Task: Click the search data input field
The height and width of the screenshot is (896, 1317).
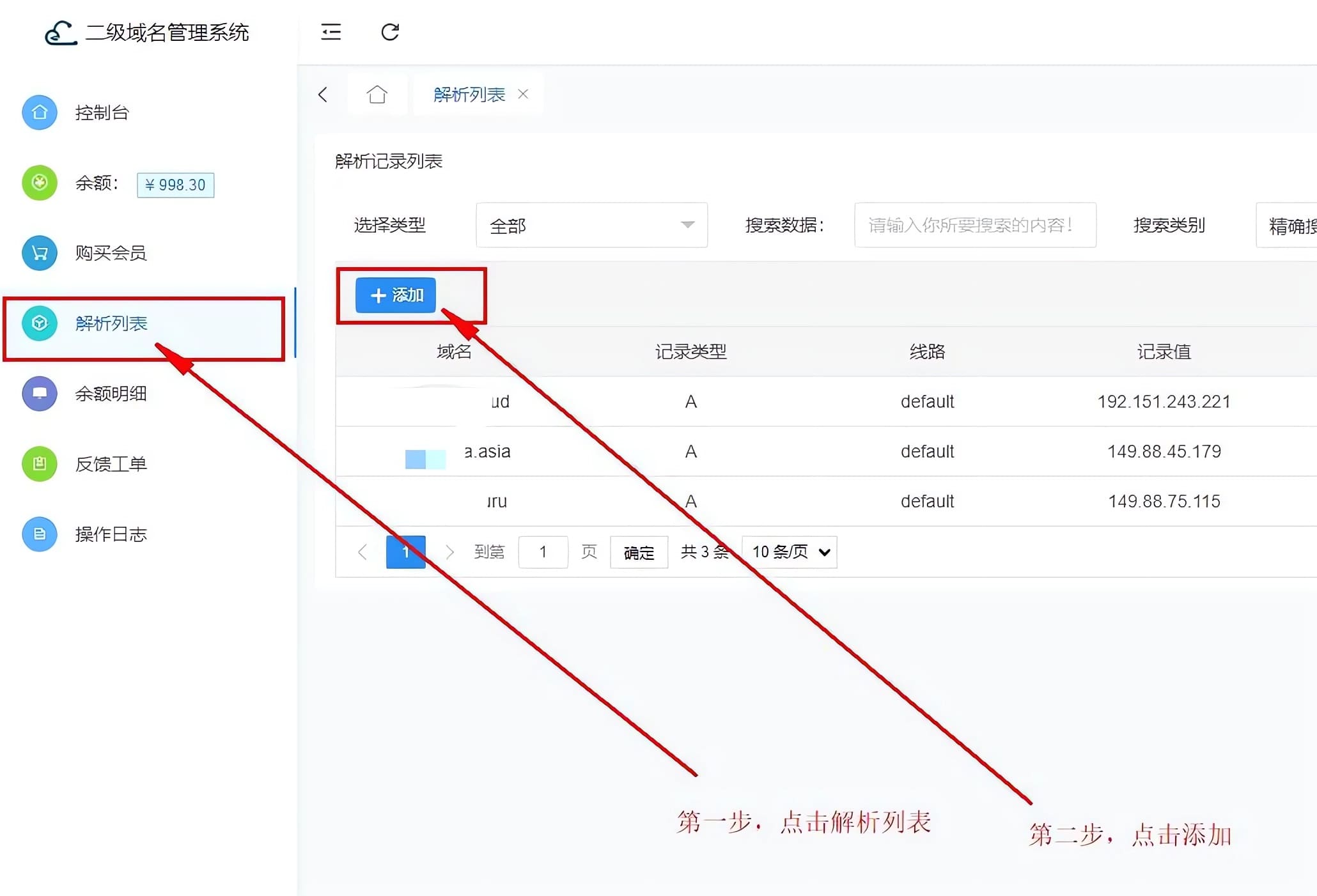Action: [974, 225]
